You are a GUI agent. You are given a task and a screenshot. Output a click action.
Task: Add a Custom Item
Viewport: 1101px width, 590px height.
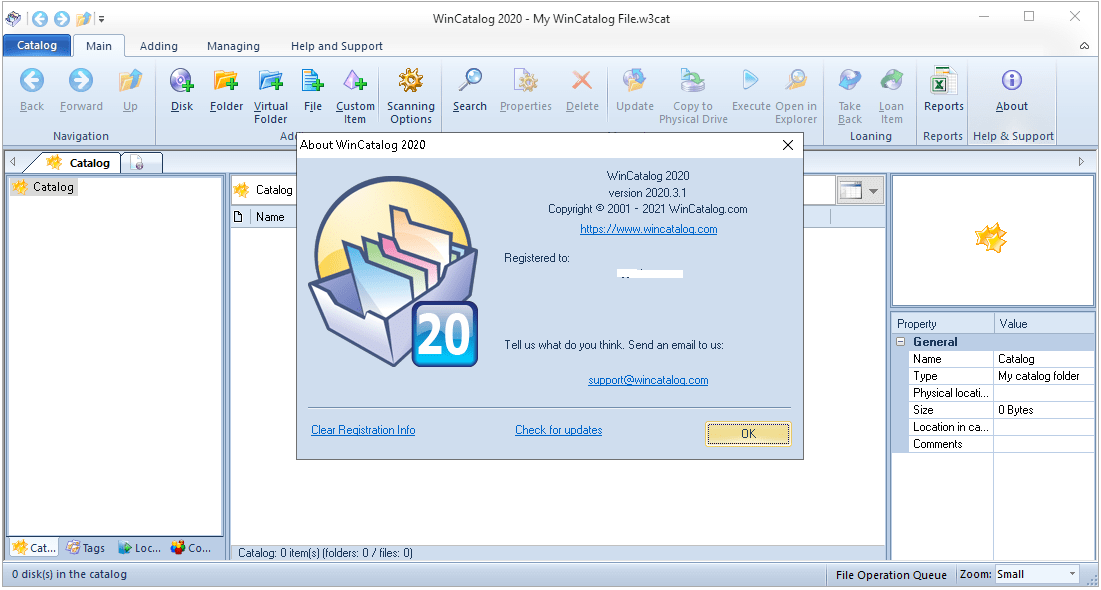355,97
